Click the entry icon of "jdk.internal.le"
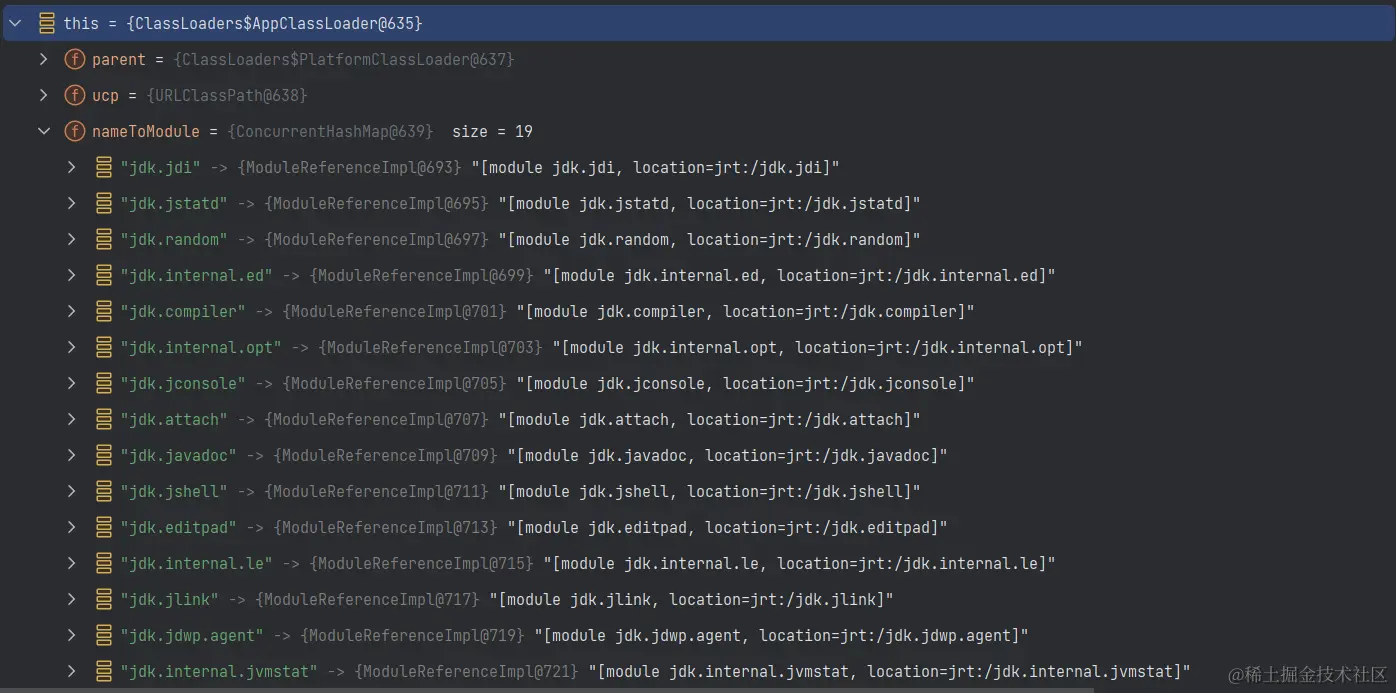 (x=103, y=563)
